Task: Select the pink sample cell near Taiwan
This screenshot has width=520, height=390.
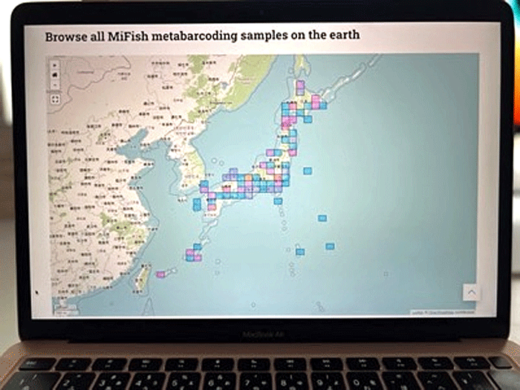Action: pos(161,274)
